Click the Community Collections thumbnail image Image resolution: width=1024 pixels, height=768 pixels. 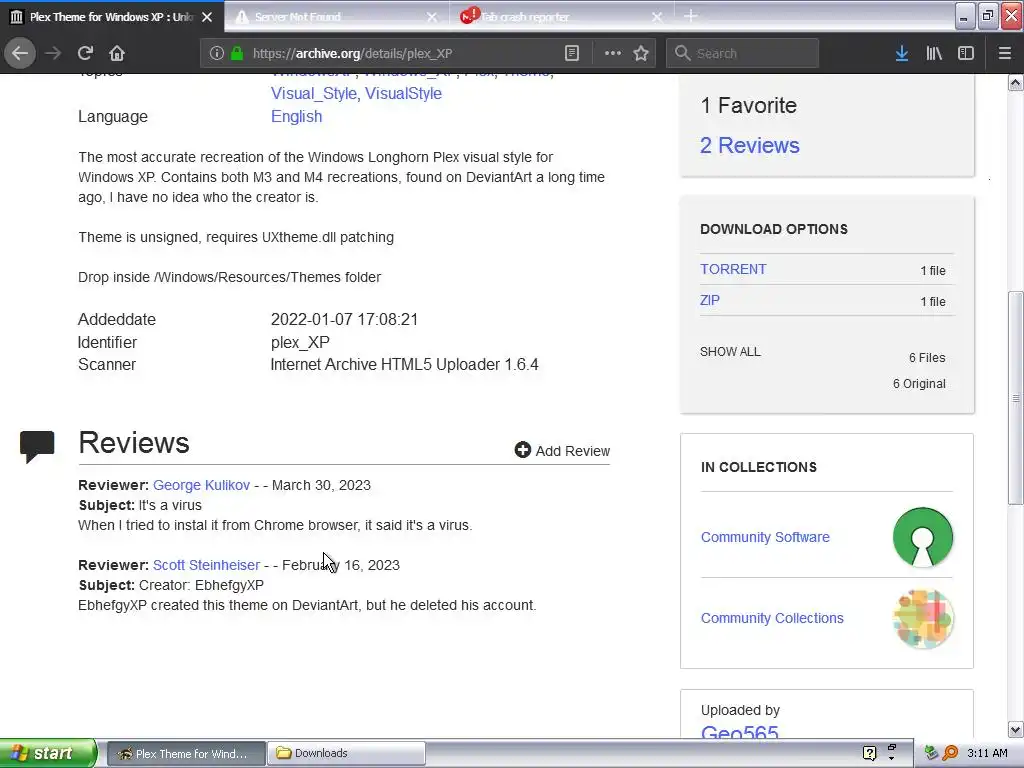tap(923, 618)
